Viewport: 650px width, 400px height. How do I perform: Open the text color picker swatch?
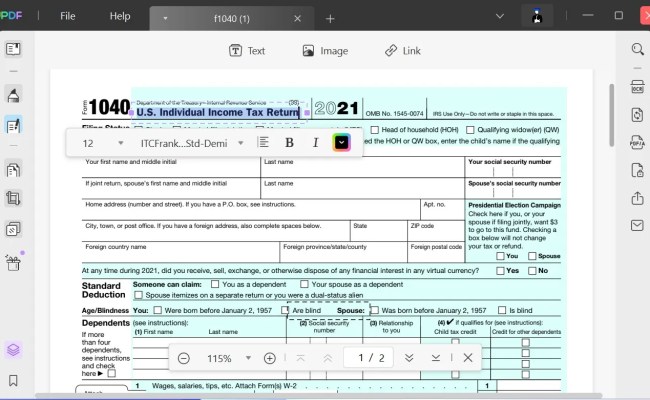341,143
